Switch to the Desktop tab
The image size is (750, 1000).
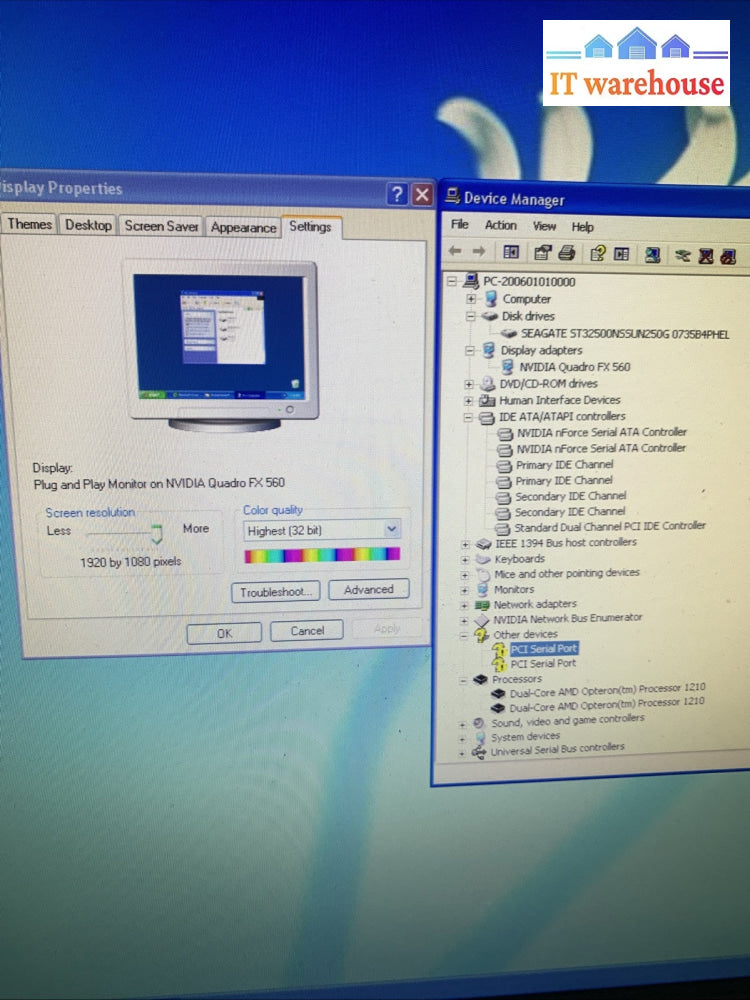point(88,224)
